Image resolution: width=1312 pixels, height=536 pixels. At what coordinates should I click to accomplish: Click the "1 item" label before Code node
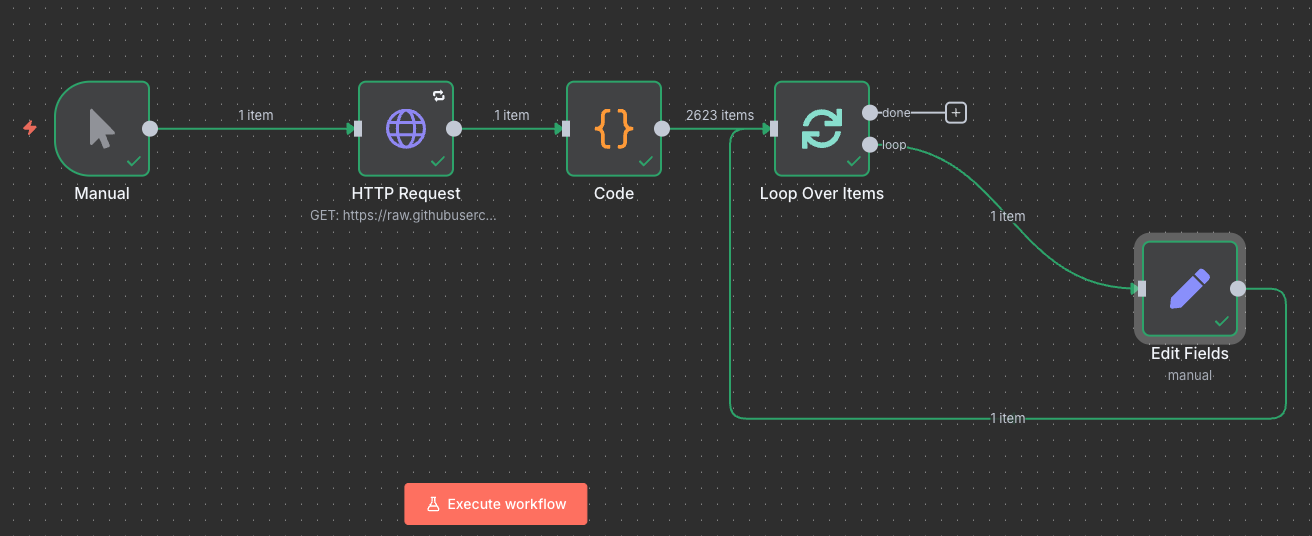point(512,115)
